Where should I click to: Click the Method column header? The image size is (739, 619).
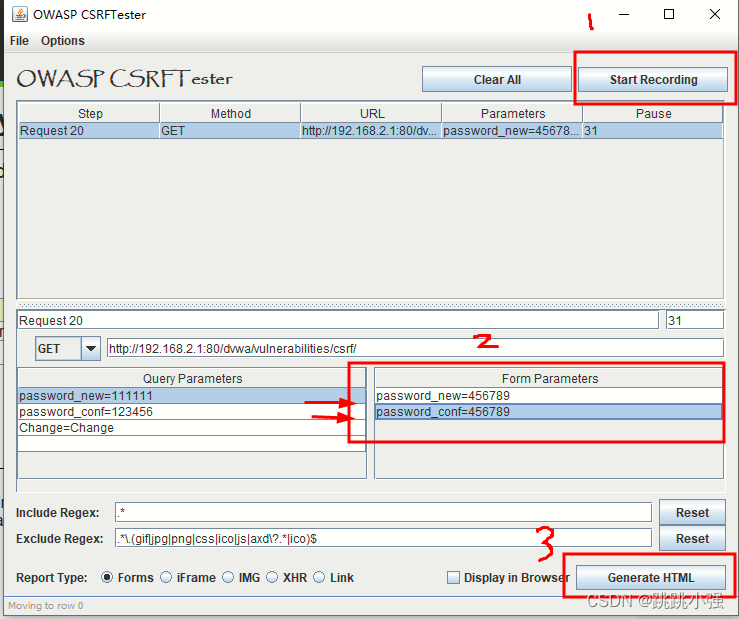(230, 114)
